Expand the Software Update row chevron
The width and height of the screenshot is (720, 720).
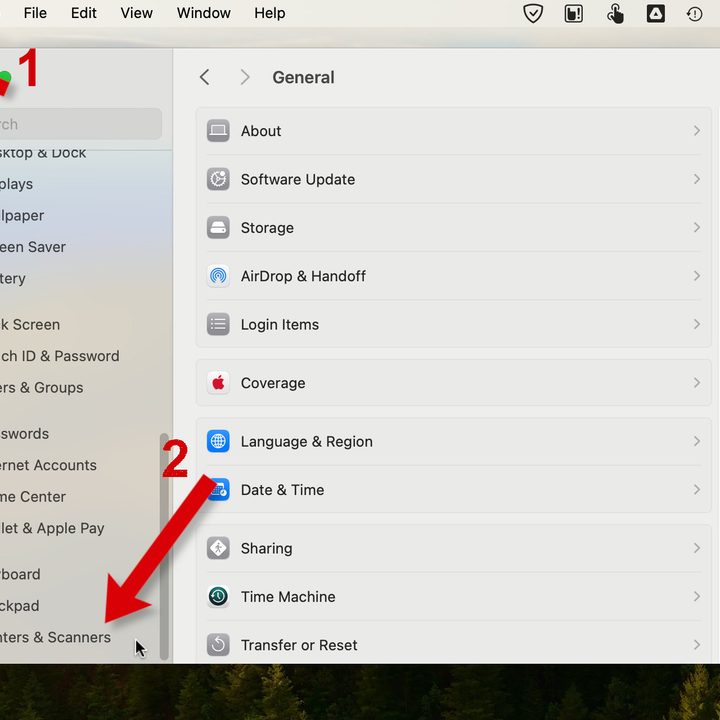click(697, 179)
